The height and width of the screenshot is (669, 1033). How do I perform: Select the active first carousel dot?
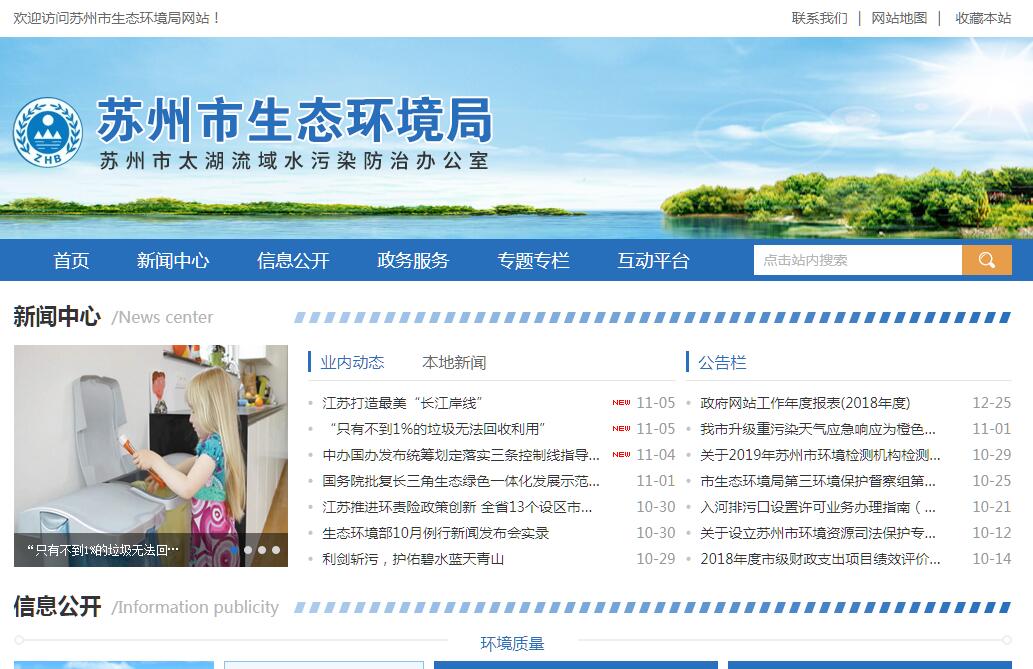[234, 550]
